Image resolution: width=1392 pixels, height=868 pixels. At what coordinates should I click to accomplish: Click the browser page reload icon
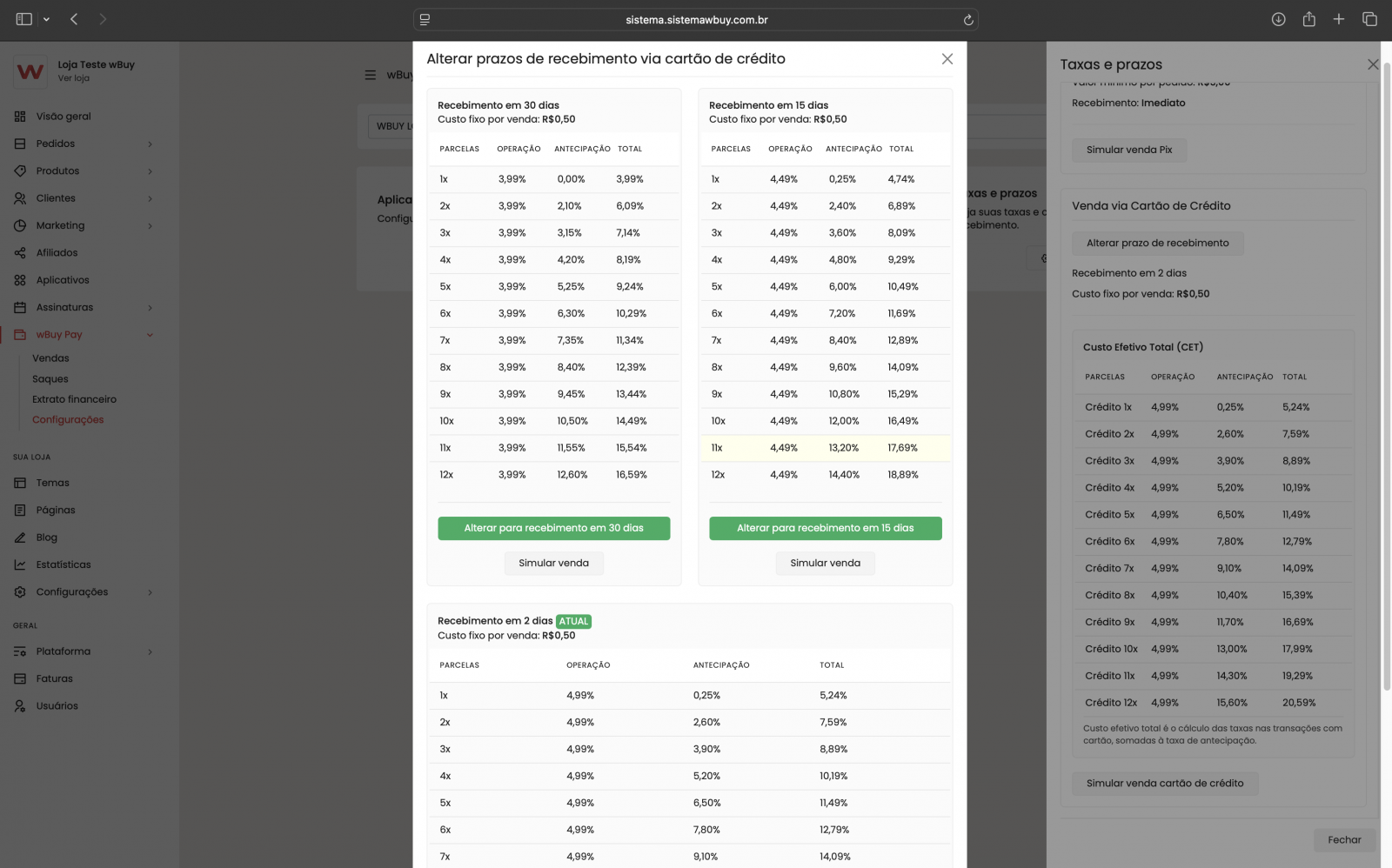(x=967, y=20)
